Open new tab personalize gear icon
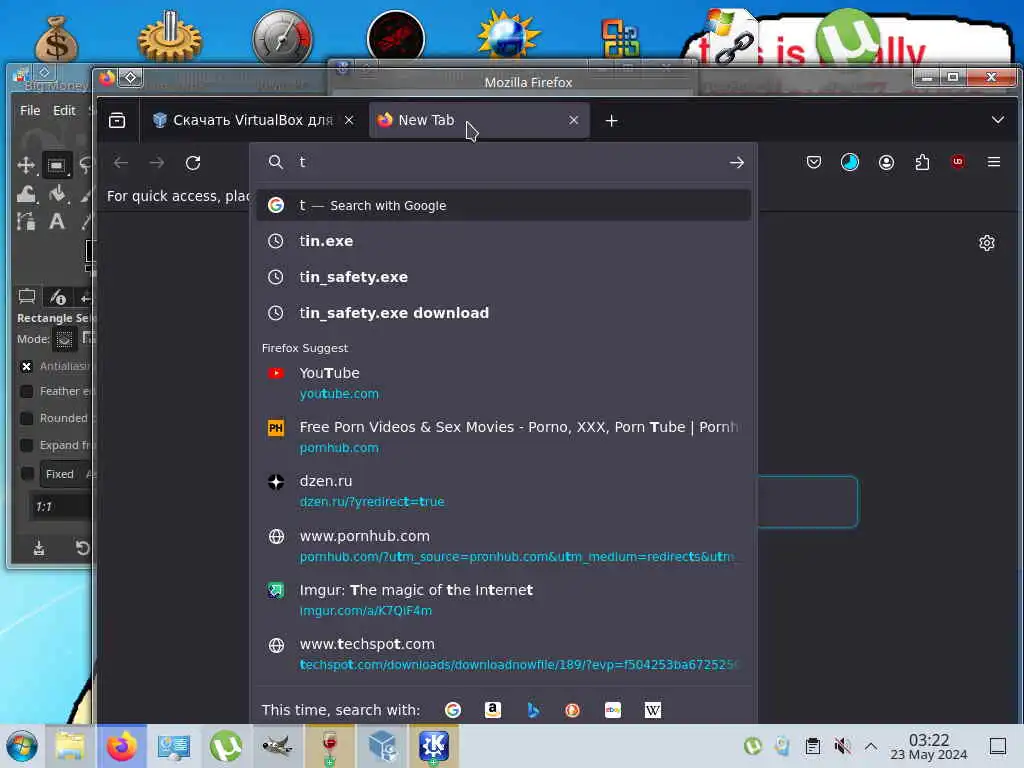 (x=986, y=243)
